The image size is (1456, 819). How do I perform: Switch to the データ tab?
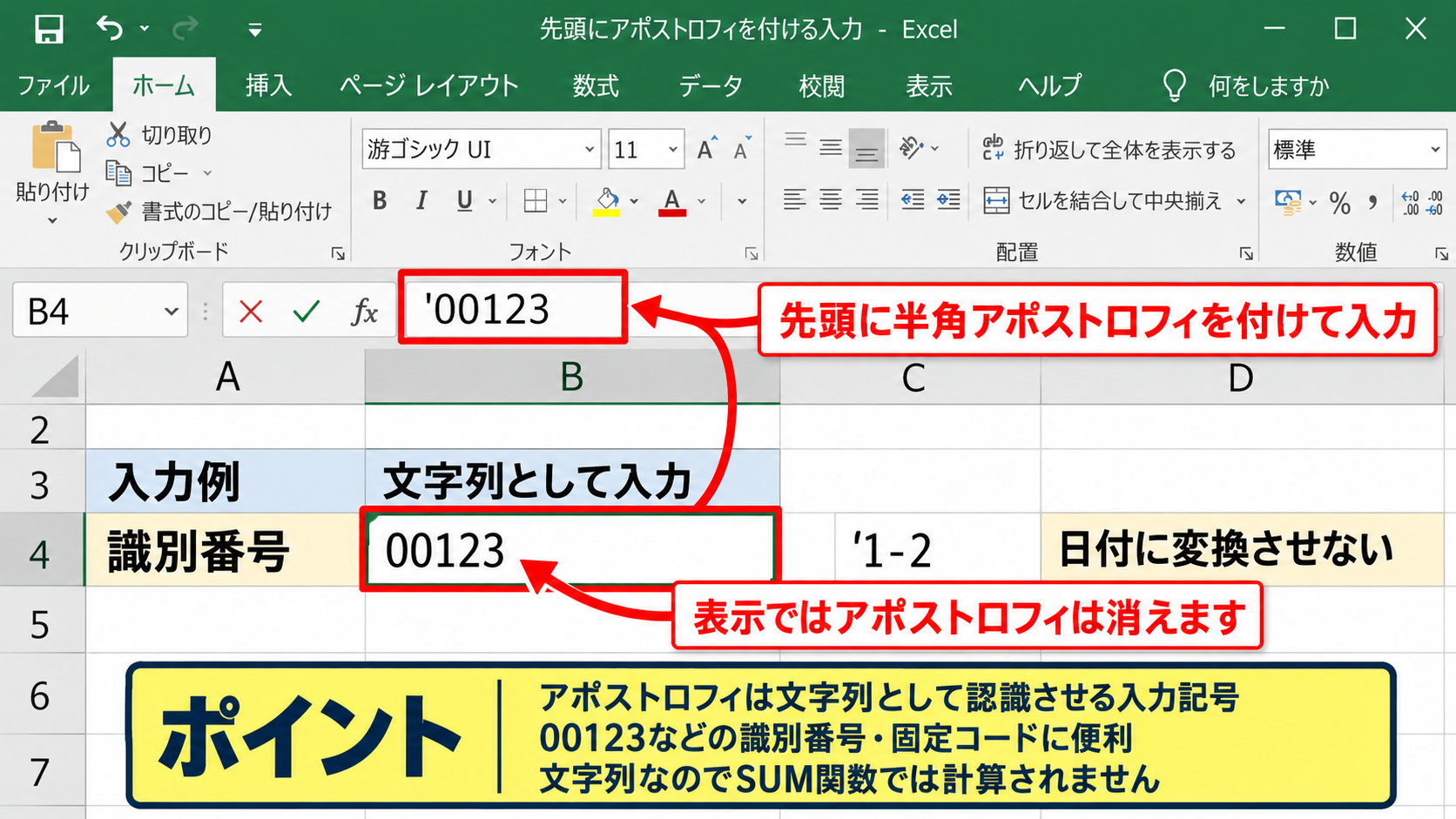(x=711, y=85)
